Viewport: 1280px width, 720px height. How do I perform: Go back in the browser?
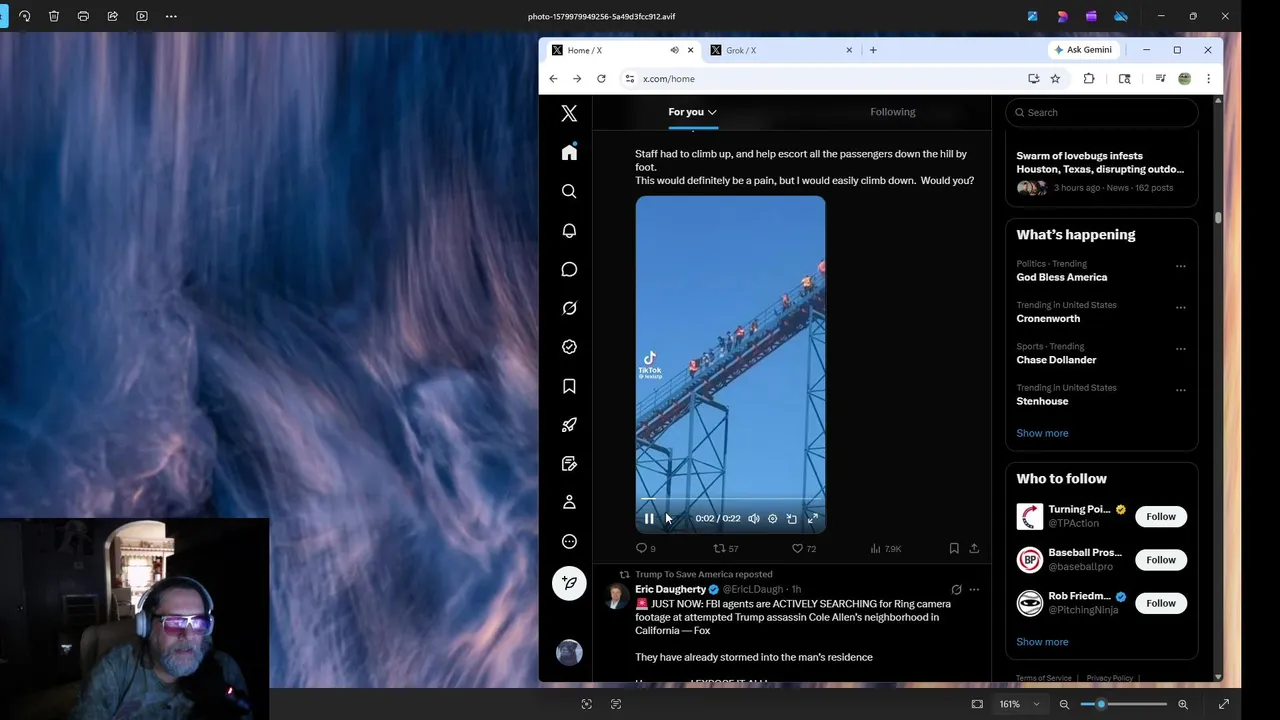(553, 79)
